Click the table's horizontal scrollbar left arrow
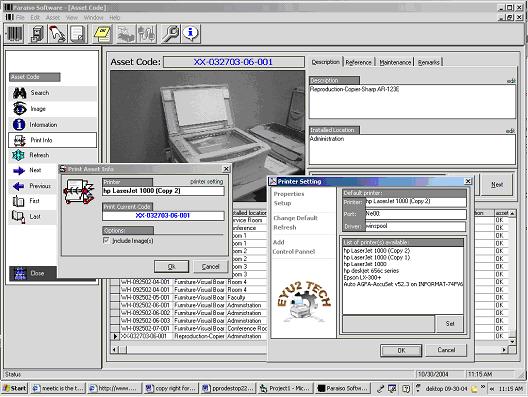Screen dimensions: 528x397 click(x=114, y=350)
